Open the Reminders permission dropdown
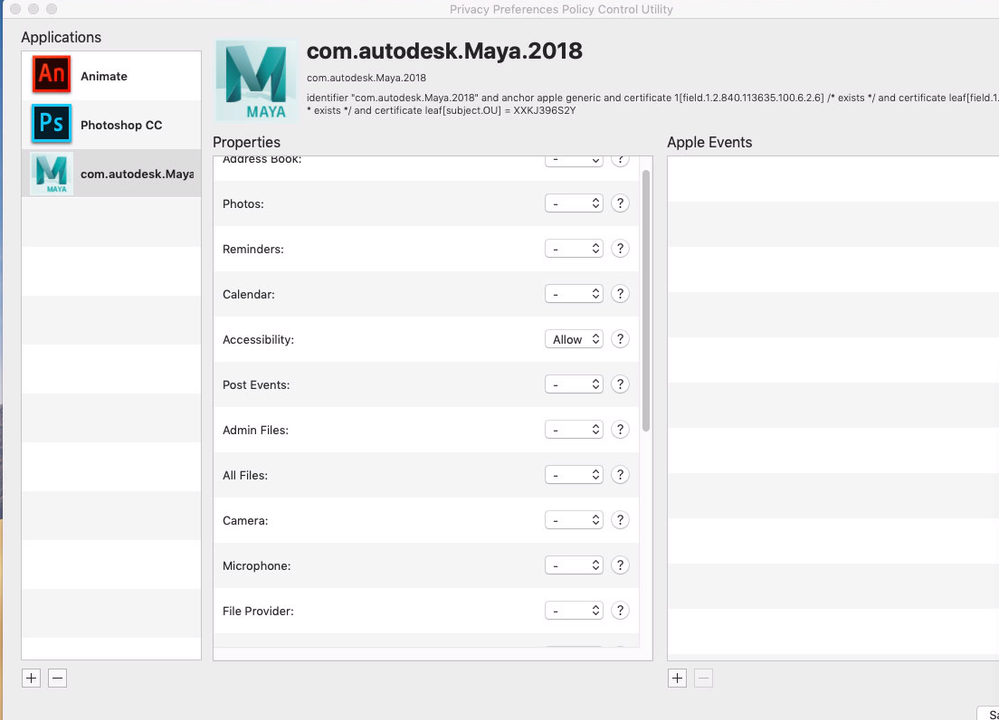 click(x=574, y=248)
